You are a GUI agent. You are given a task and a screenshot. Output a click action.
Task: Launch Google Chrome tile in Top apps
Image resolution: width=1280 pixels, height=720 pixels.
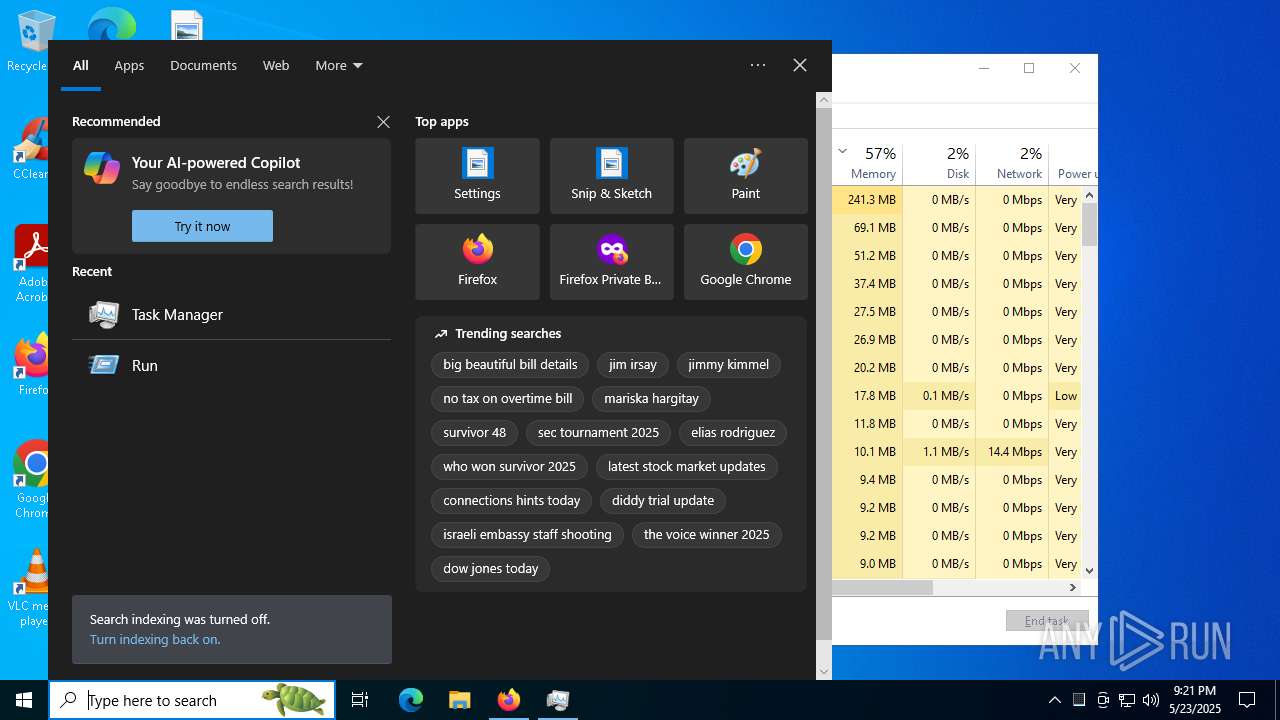(745, 262)
